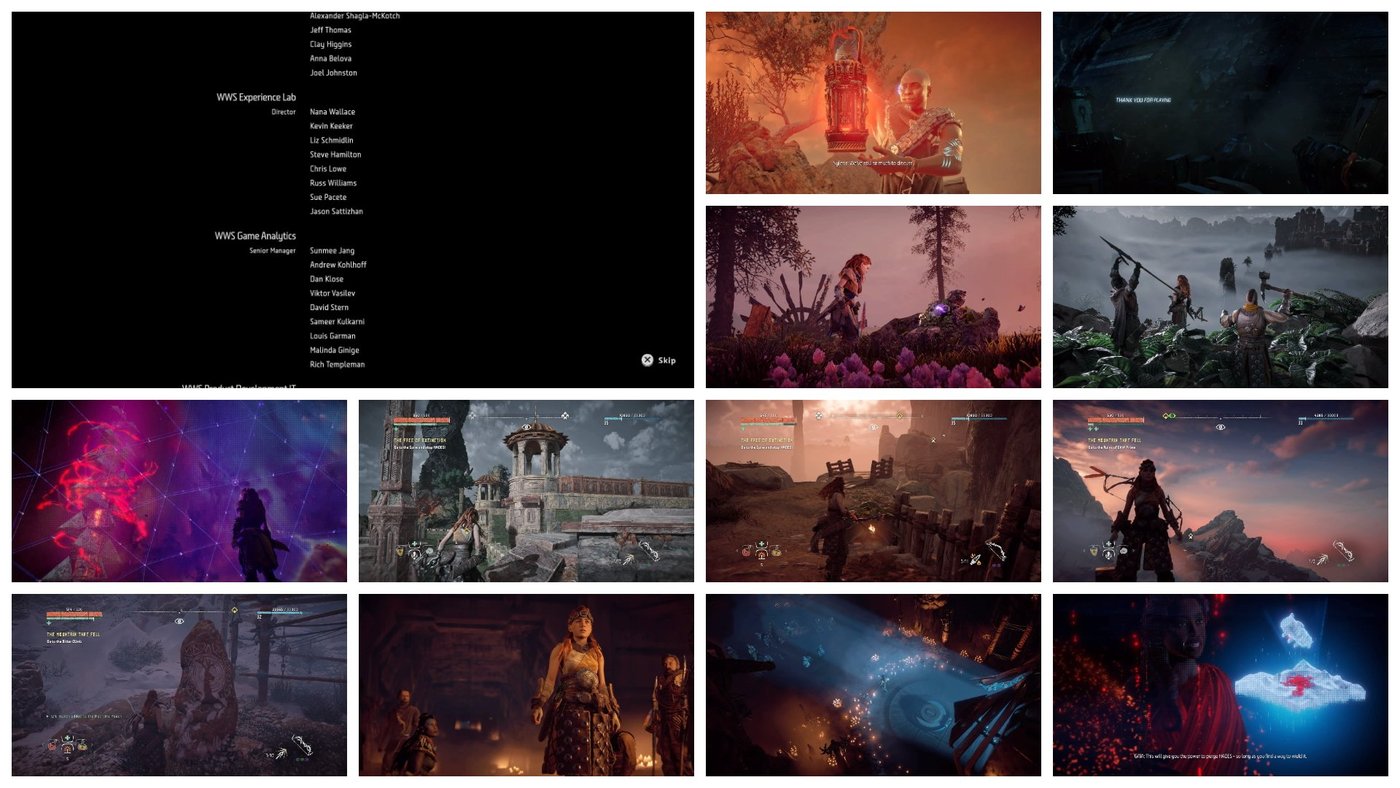Open the purple holographic grid scene thumbnail
This screenshot has width=1400, height=788.
(x=179, y=491)
